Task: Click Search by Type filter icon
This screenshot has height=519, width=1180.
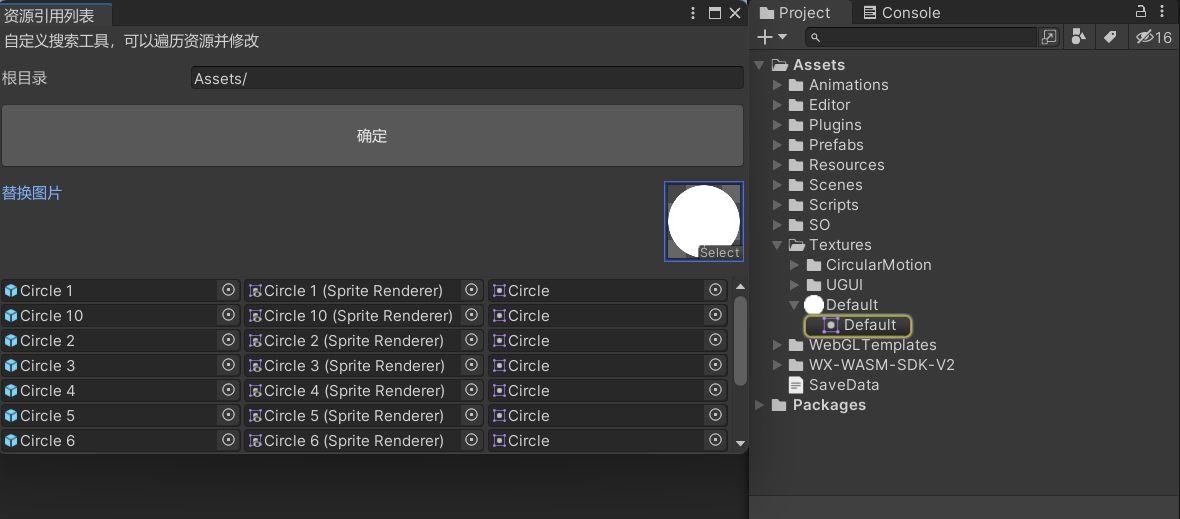Action: click(1078, 37)
